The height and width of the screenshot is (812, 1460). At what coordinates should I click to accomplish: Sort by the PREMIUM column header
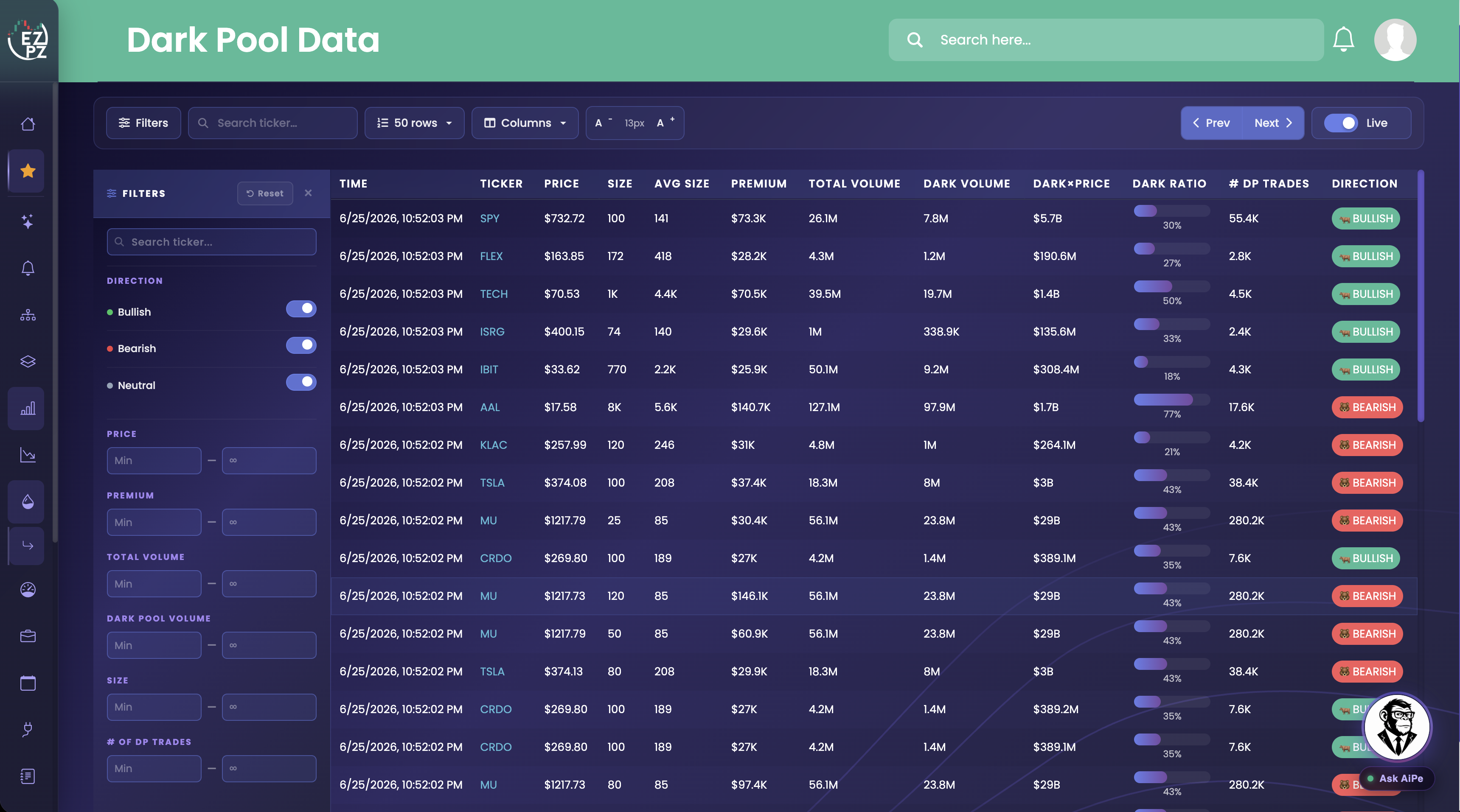tap(758, 184)
